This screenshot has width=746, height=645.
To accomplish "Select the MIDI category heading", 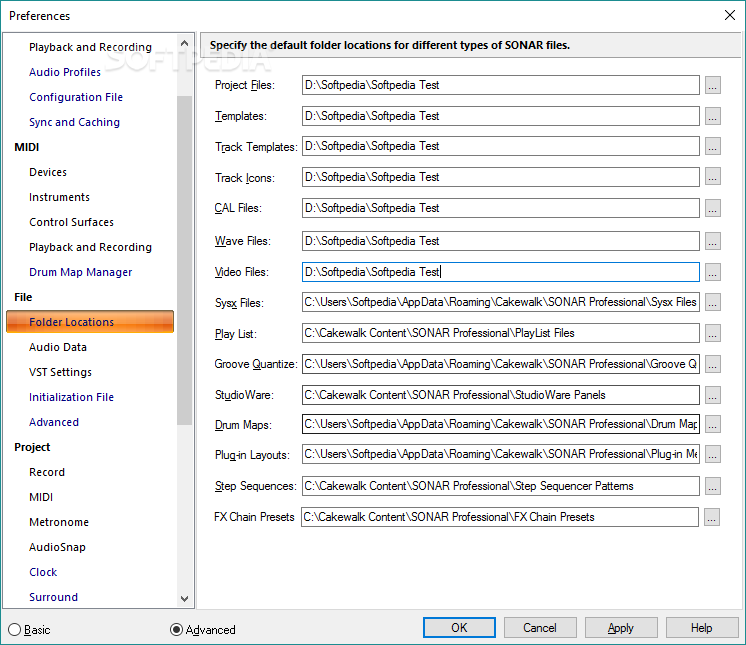I will [27, 147].
